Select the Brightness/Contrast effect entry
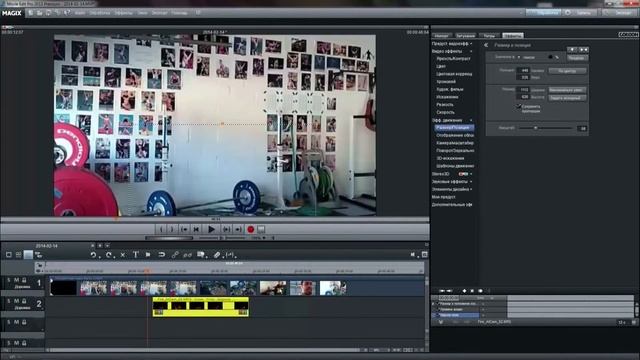The image size is (640, 360). pos(453,59)
